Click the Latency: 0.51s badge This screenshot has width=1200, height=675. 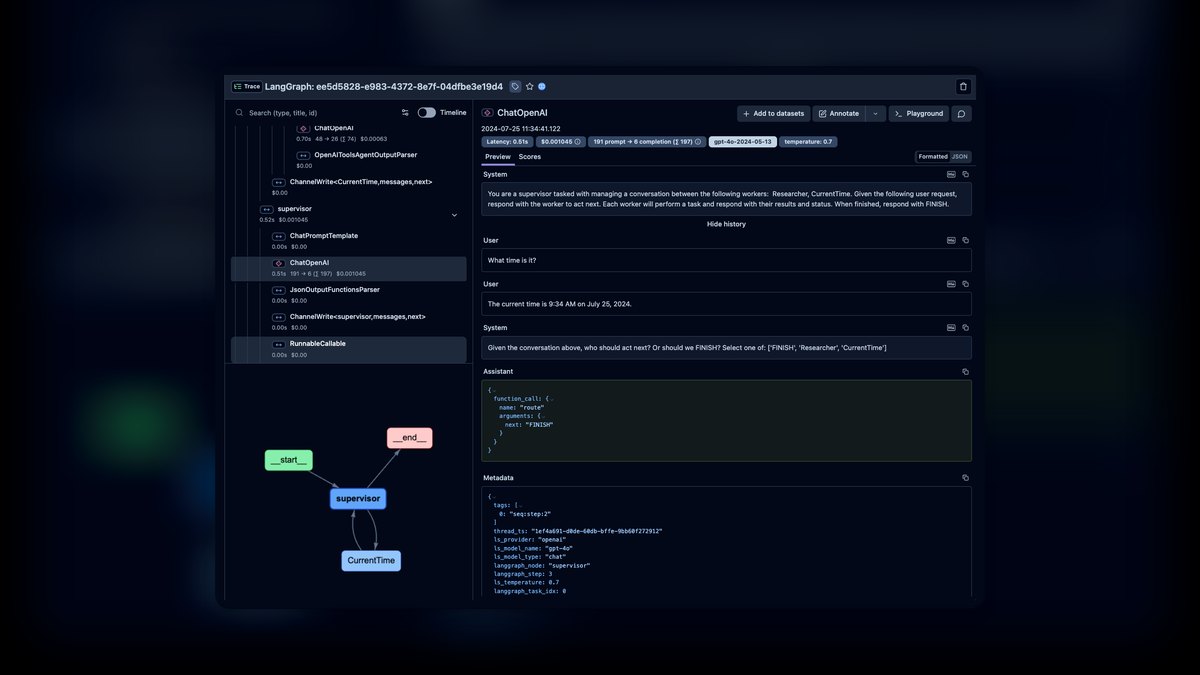[507, 142]
